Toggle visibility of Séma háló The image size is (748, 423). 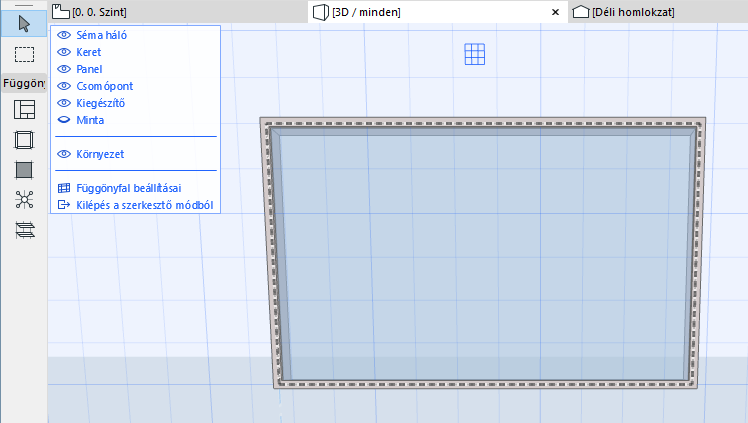[64, 35]
